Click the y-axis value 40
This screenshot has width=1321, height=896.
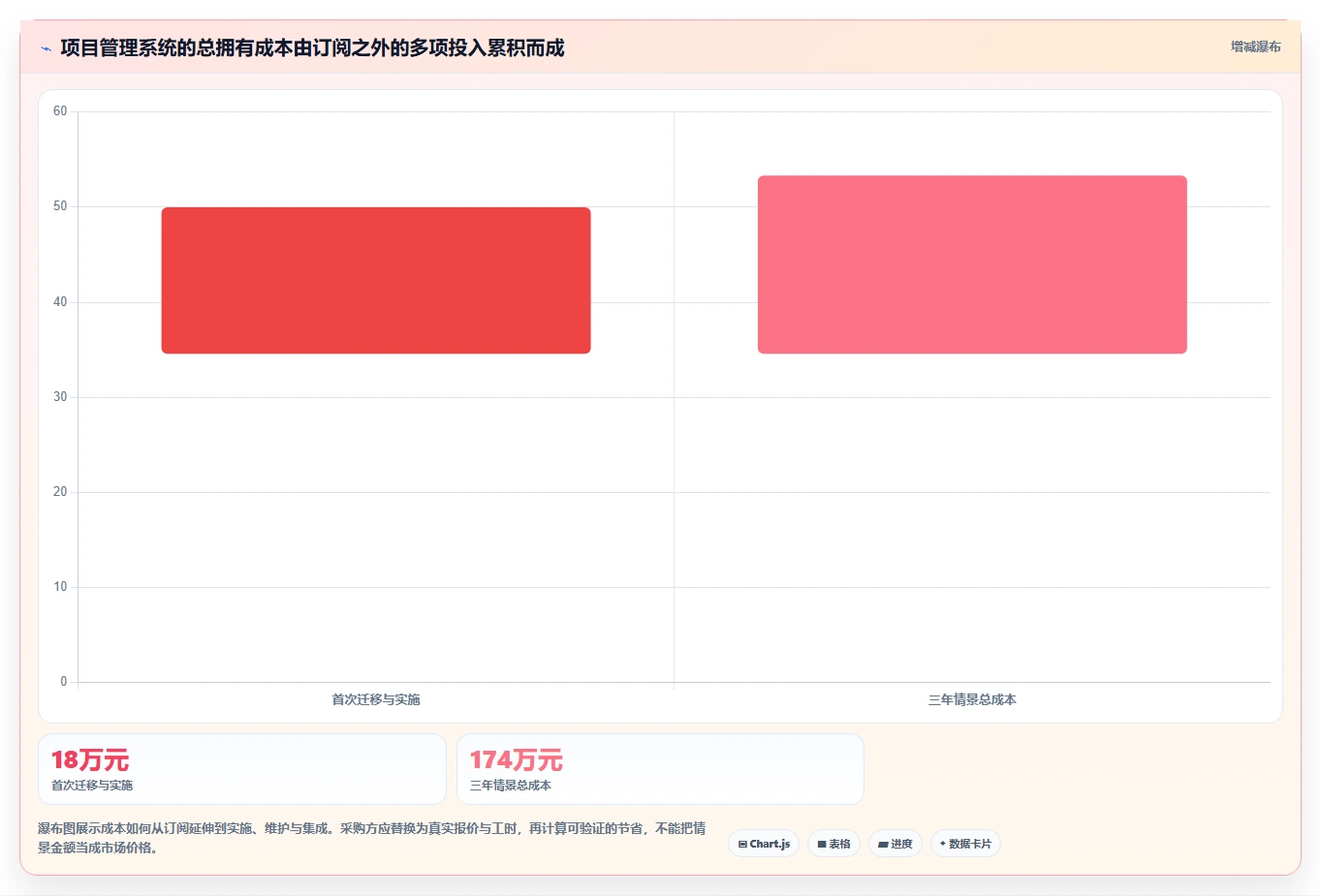pyautogui.click(x=60, y=302)
